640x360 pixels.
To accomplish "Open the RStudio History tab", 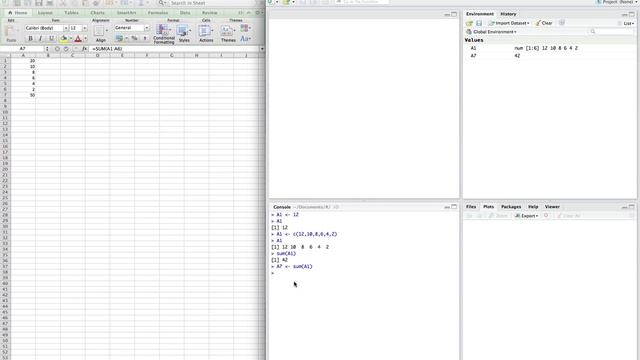I will point(508,14).
